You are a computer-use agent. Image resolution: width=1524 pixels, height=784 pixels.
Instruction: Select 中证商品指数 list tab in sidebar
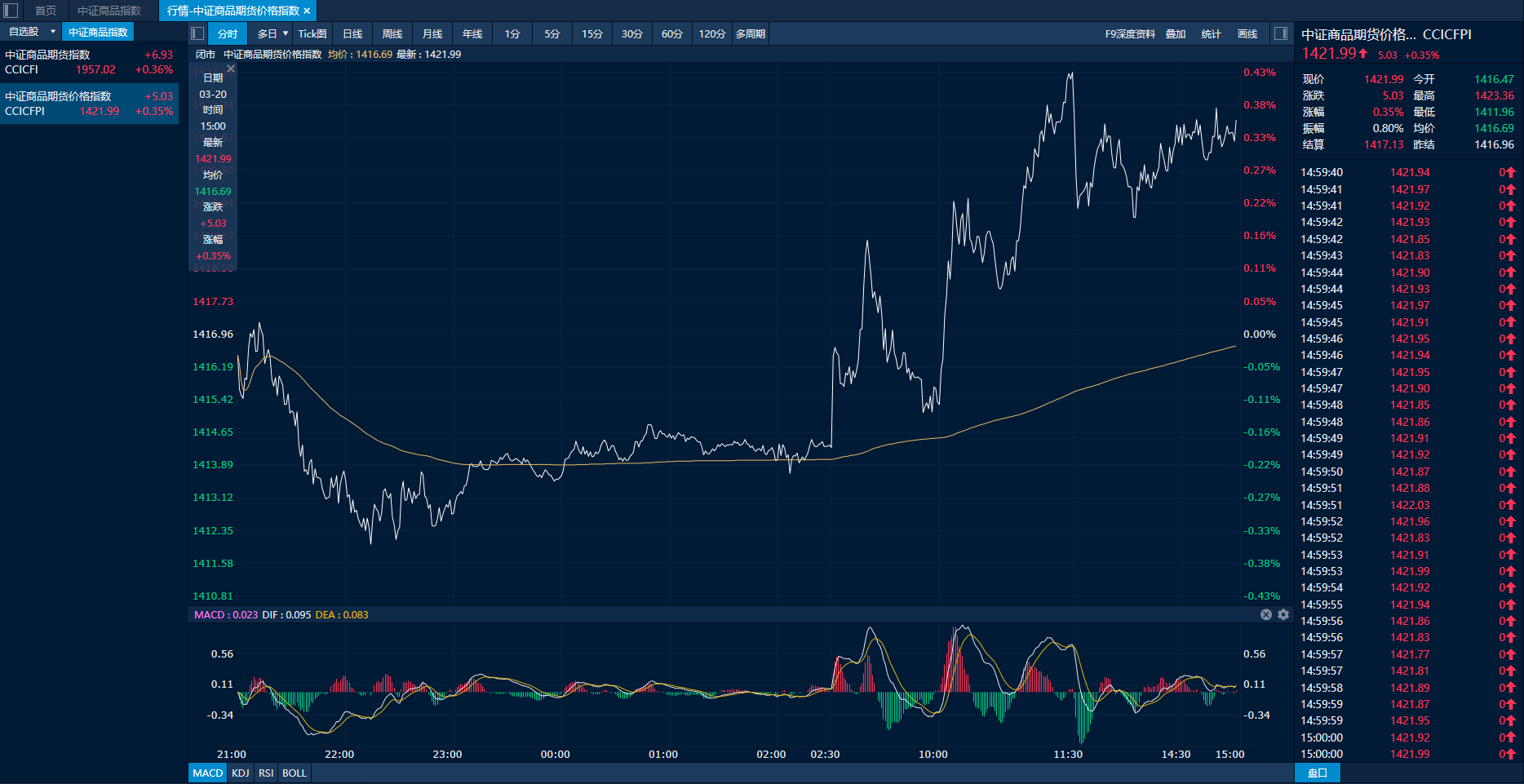[x=98, y=32]
